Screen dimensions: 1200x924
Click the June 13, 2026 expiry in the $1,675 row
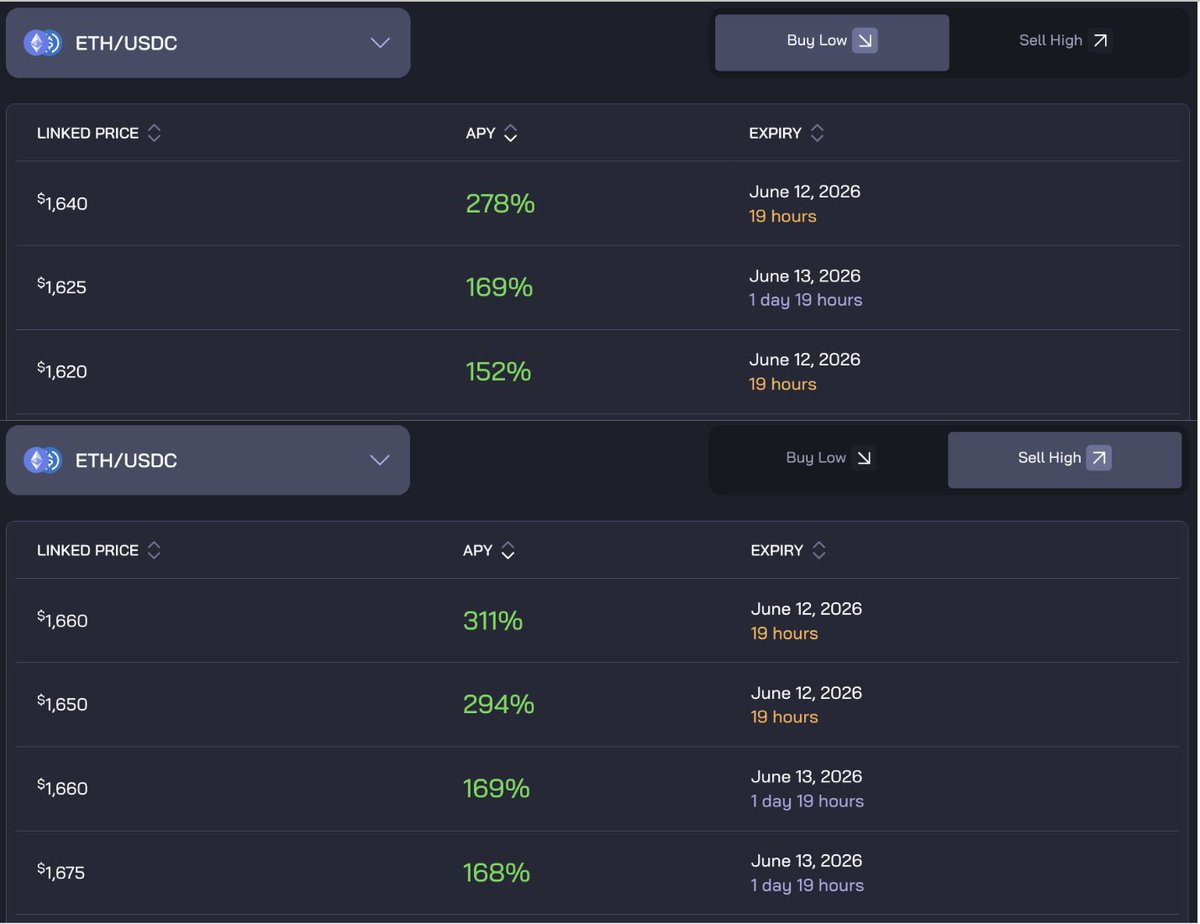(807, 861)
